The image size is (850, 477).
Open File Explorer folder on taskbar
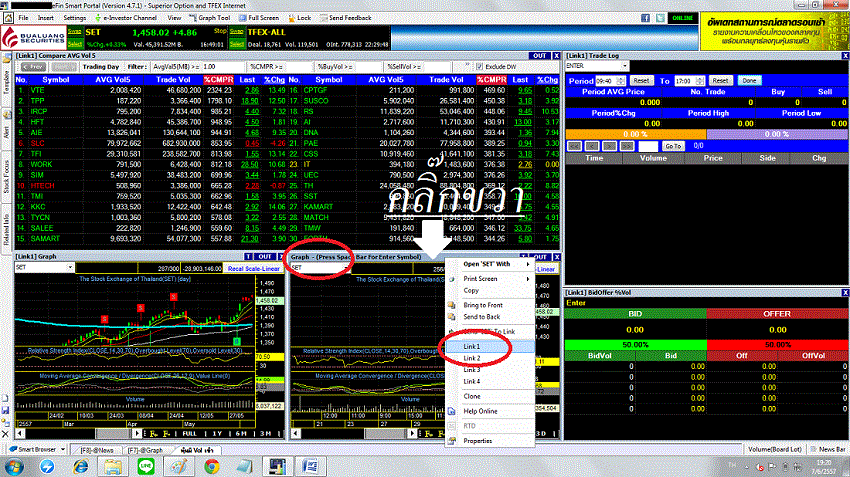pos(113,466)
